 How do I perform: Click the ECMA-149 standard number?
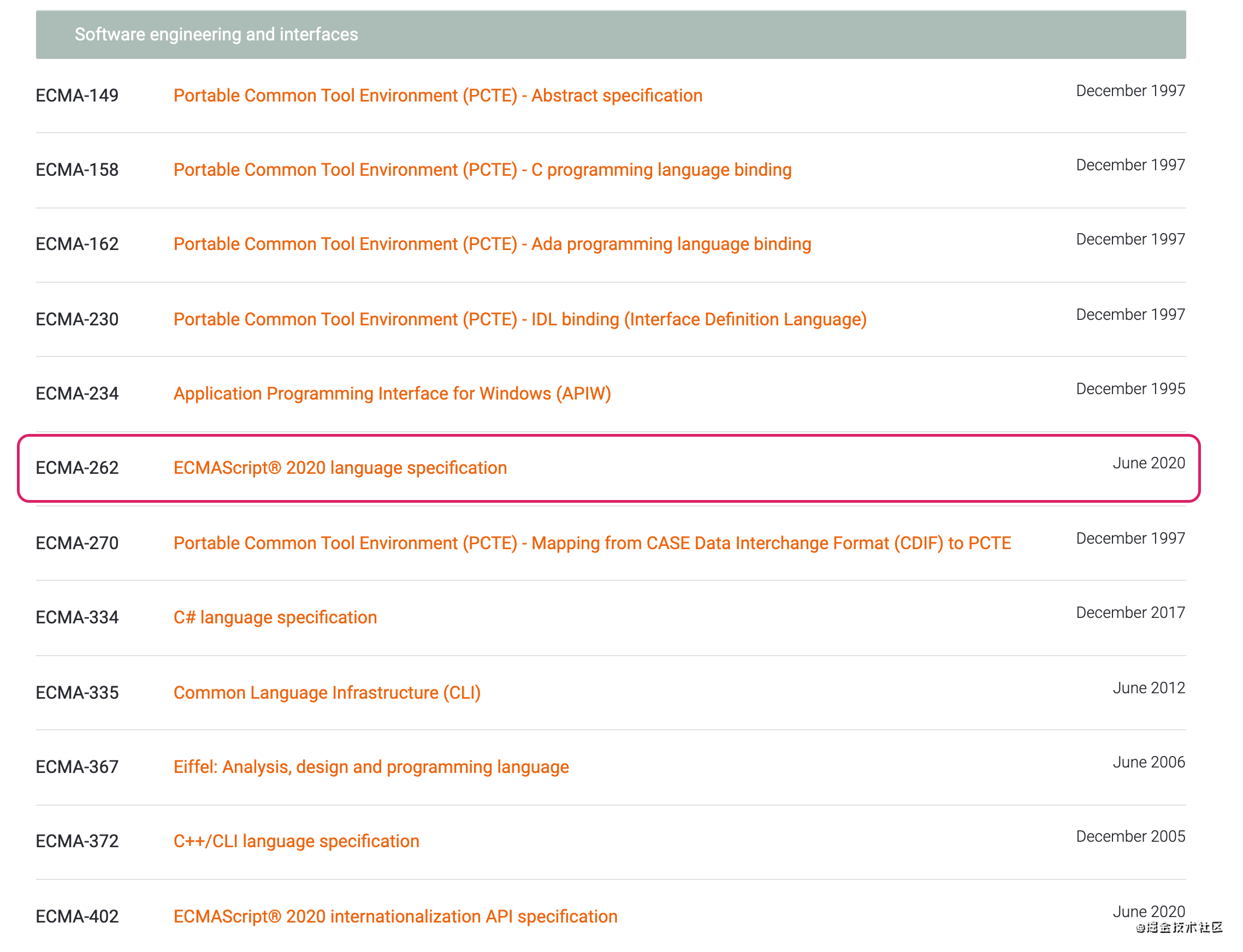click(x=77, y=95)
